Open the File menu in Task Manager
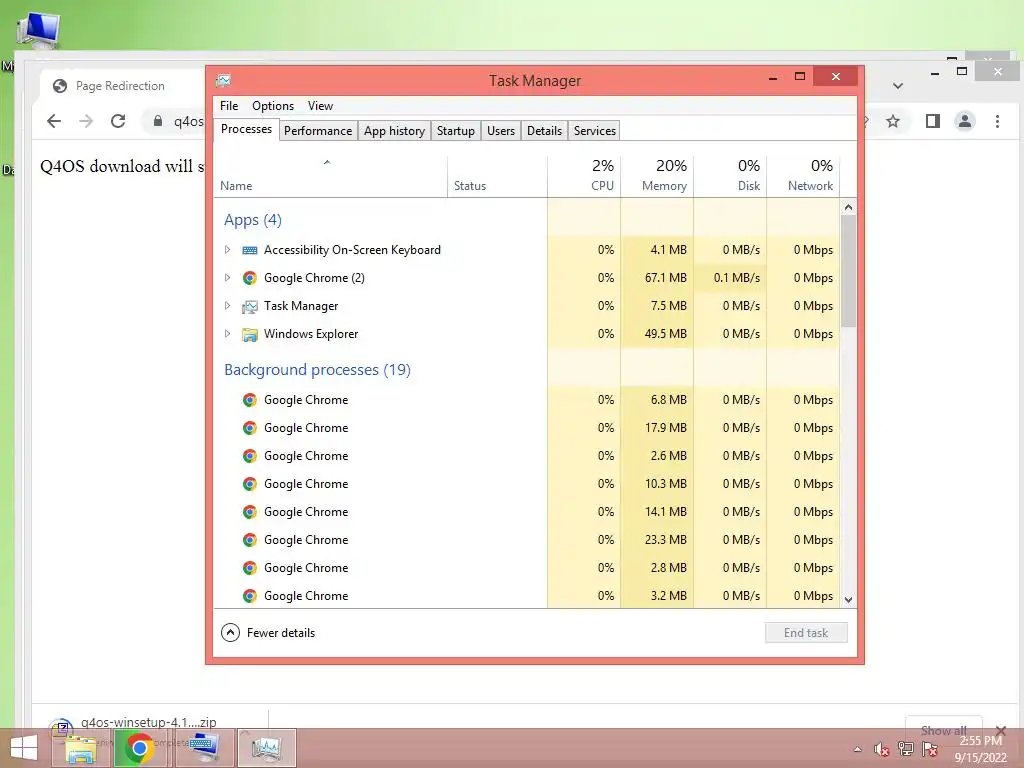1024x768 pixels. click(x=229, y=106)
